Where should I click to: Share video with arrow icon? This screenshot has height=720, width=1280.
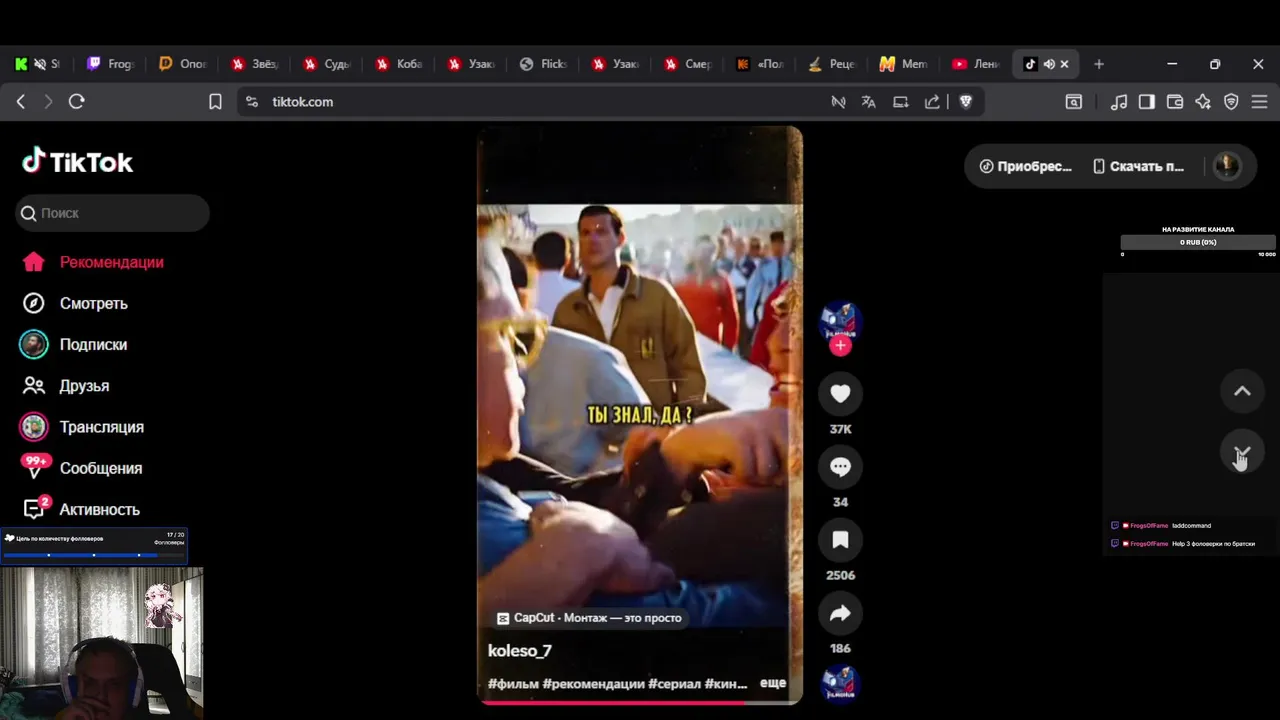click(x=840, y=613)
